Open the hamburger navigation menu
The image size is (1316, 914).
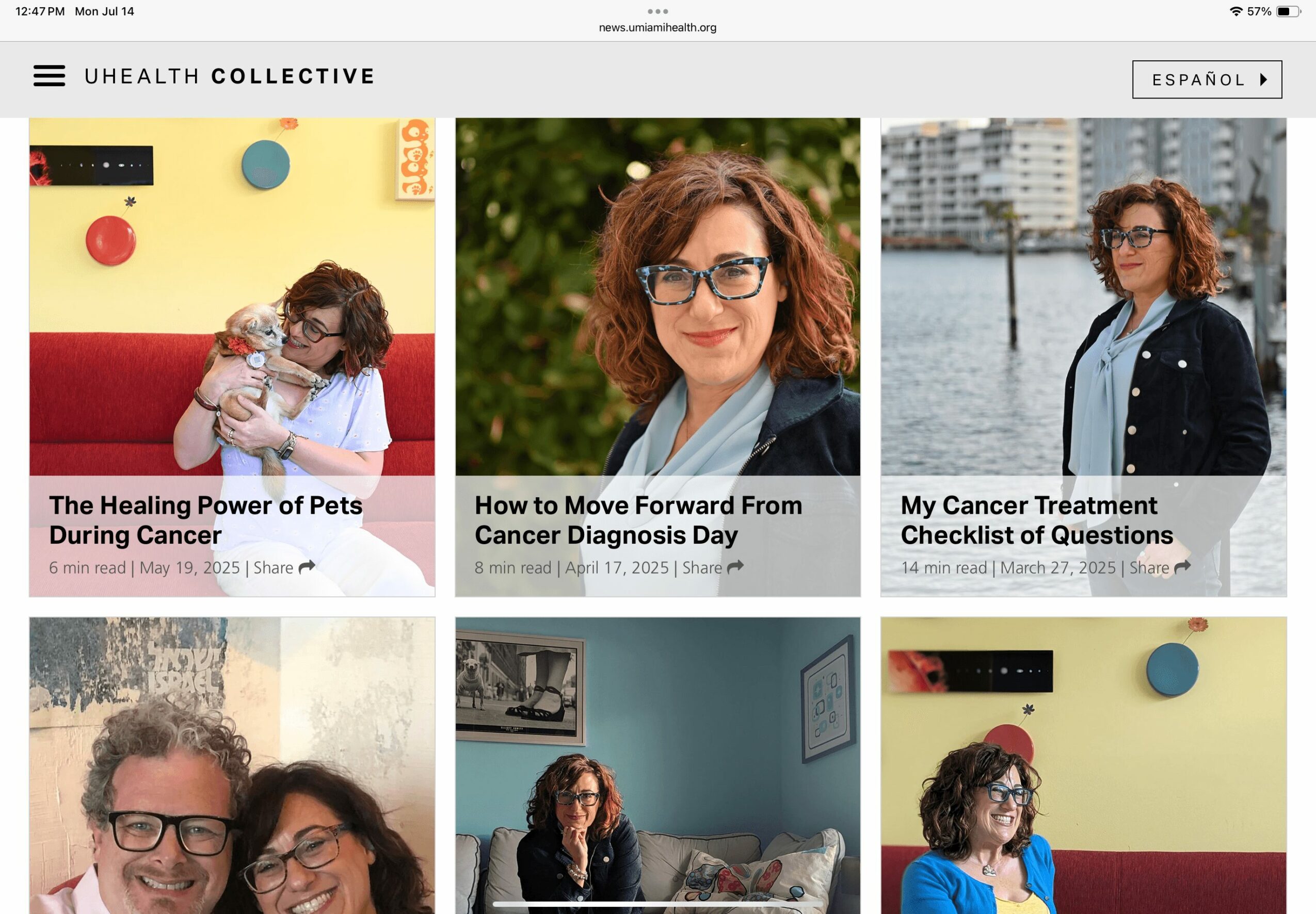click(x=49, y=76)
